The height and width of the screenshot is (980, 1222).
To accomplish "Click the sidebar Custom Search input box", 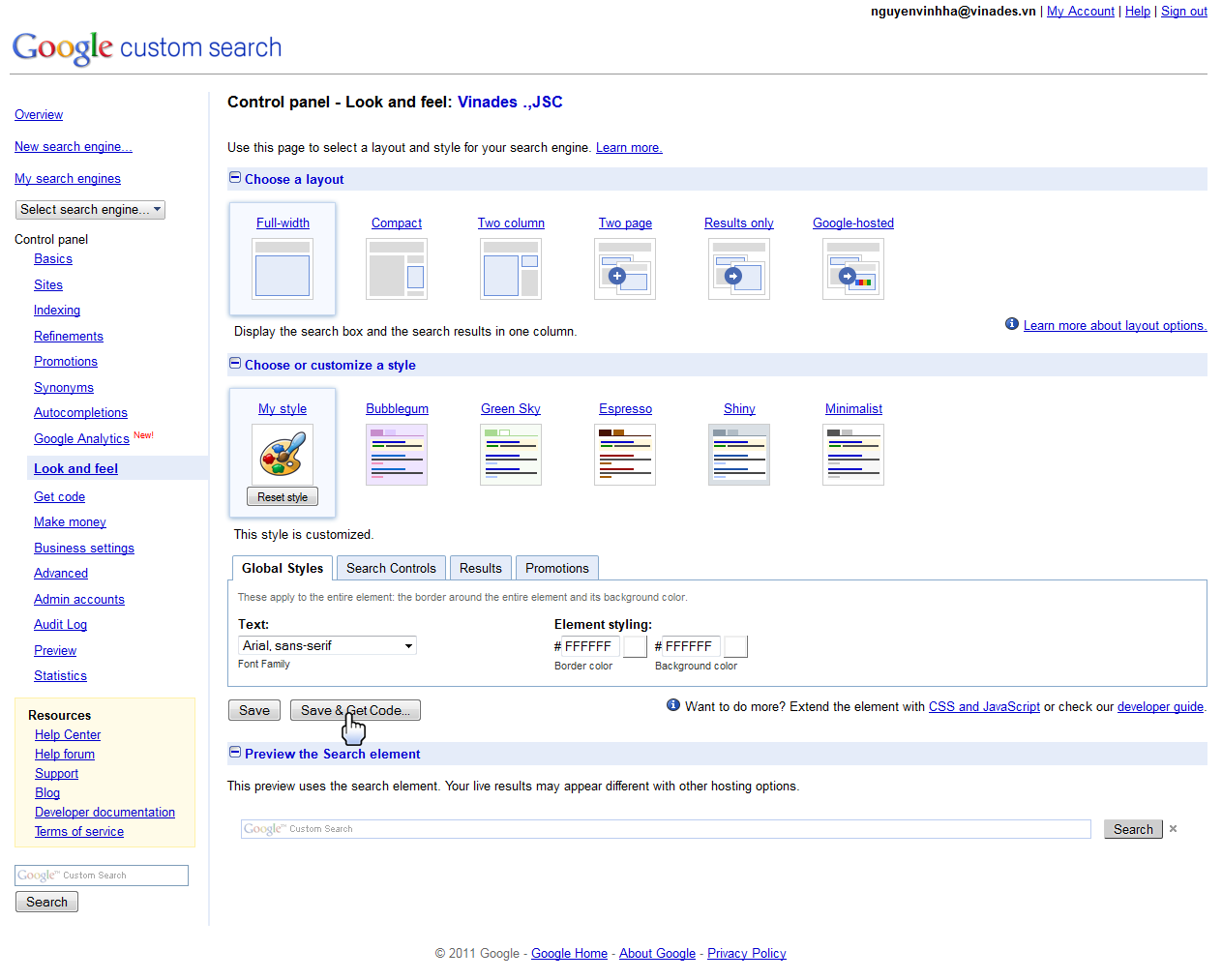I will click(x=102, y=876).
